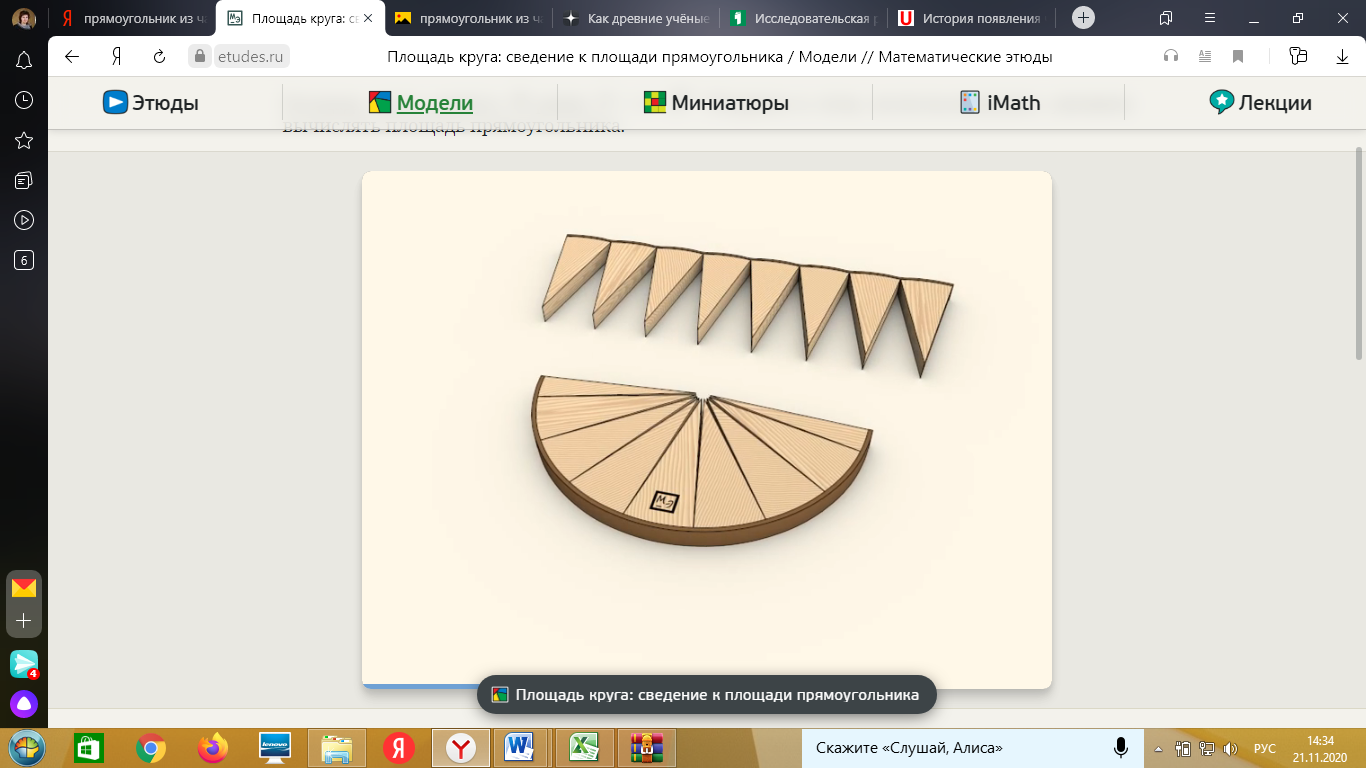Activate the Alice microphone on the taskbar
The image size is (1366, 768).
1121,747
